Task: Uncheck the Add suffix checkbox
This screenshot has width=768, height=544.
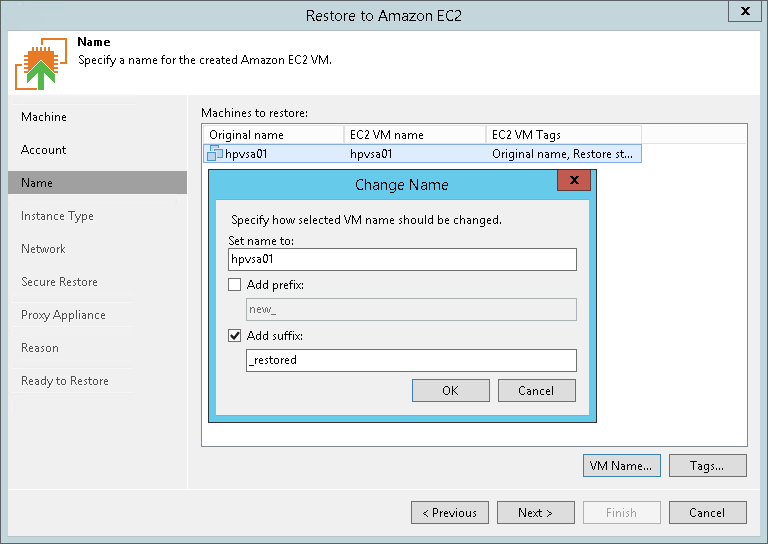Action: [x=235, y=336]
